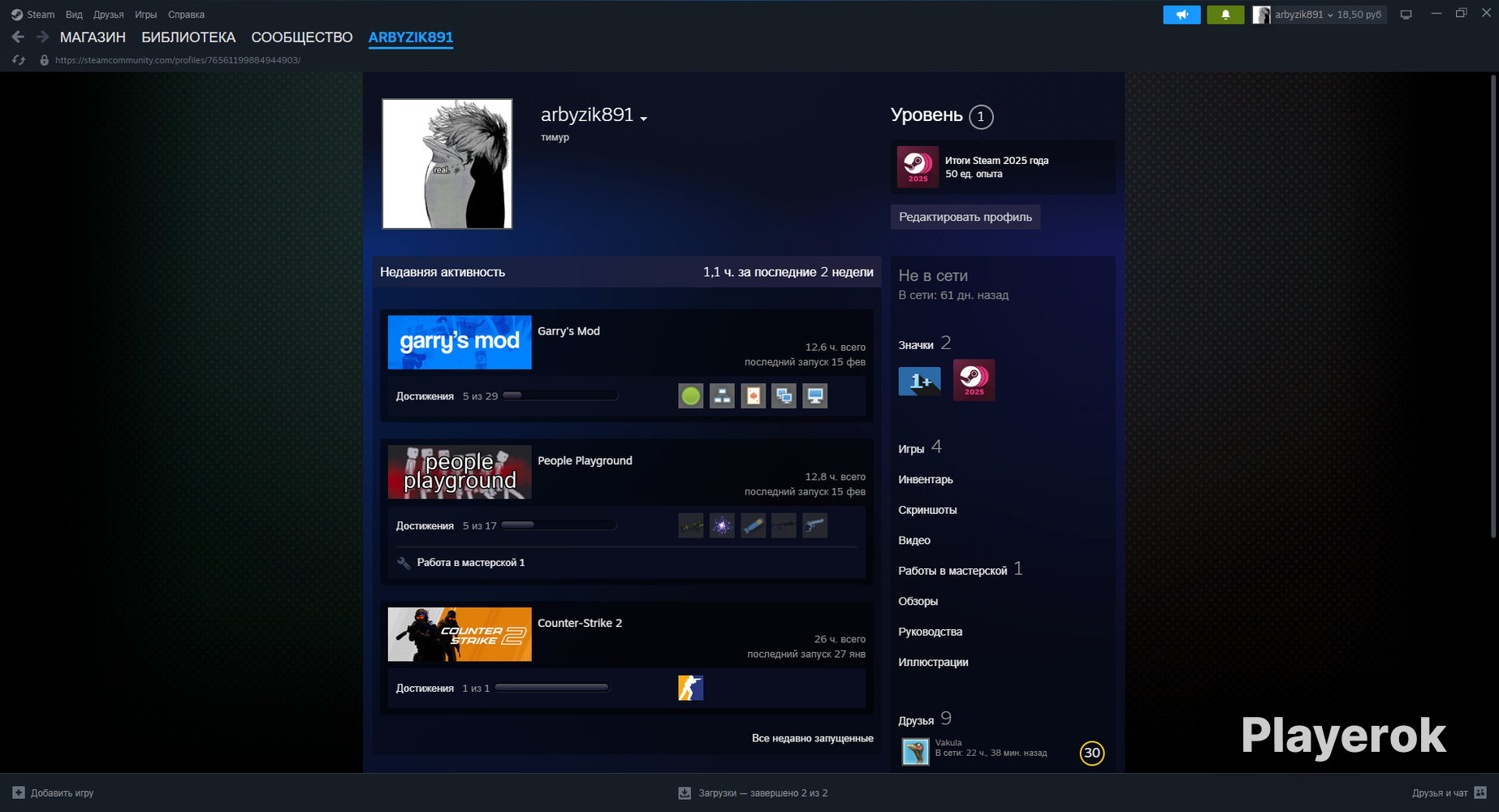Click the plus icon for Добавить игру
This screenshot has height=812, width=1499.
click(19, 793)
